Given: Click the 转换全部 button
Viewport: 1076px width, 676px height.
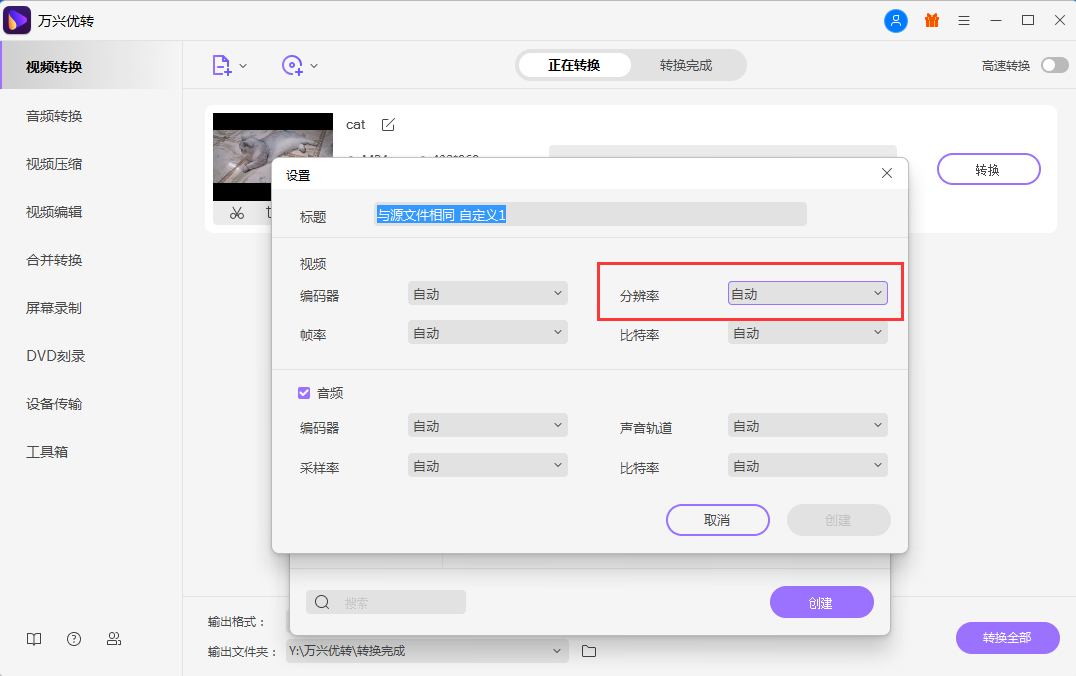Looking at the screenshot, I should pos(1007,638).
